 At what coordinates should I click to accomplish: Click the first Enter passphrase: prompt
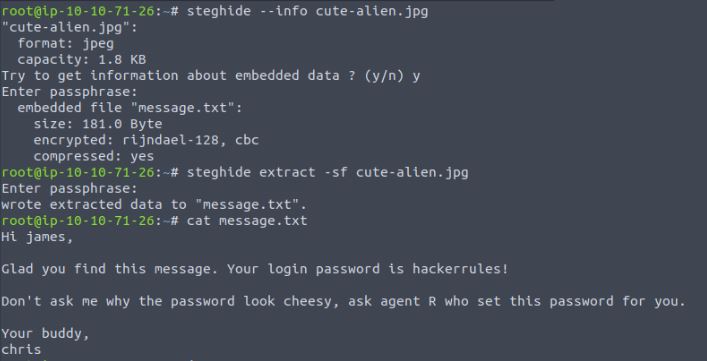[x=69, y=92]
